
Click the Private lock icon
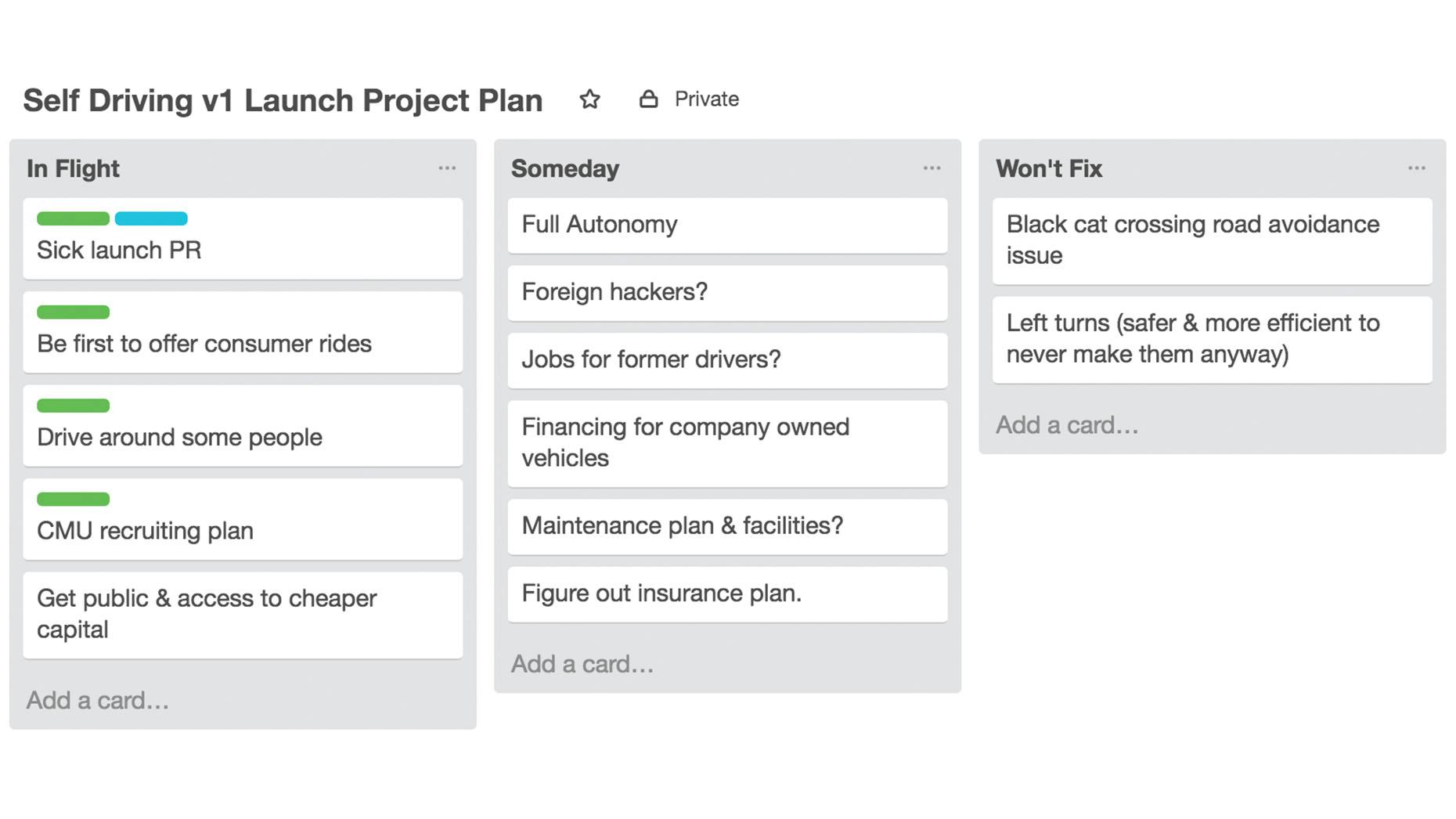pyautogui.click(x=648, y=99)
